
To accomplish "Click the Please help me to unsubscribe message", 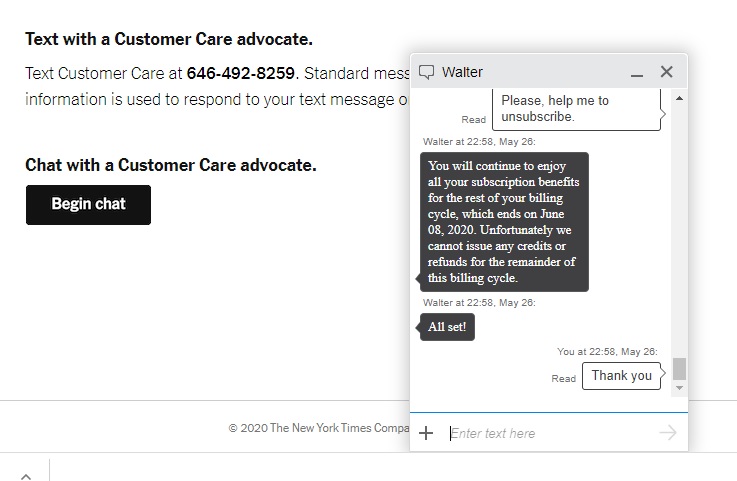I will (576, 109).
